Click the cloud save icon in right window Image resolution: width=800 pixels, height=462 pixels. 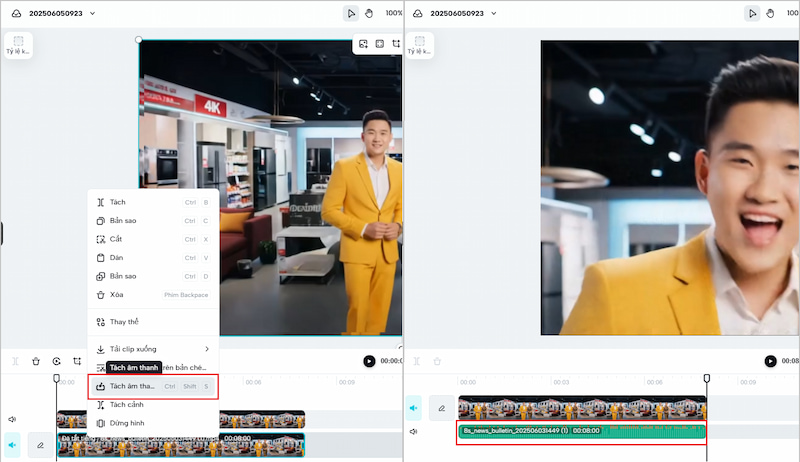coord(417,13)
